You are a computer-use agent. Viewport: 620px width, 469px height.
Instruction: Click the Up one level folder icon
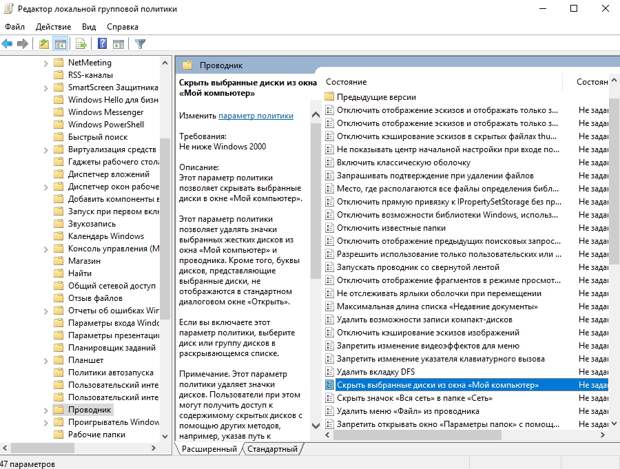(44, 43)
